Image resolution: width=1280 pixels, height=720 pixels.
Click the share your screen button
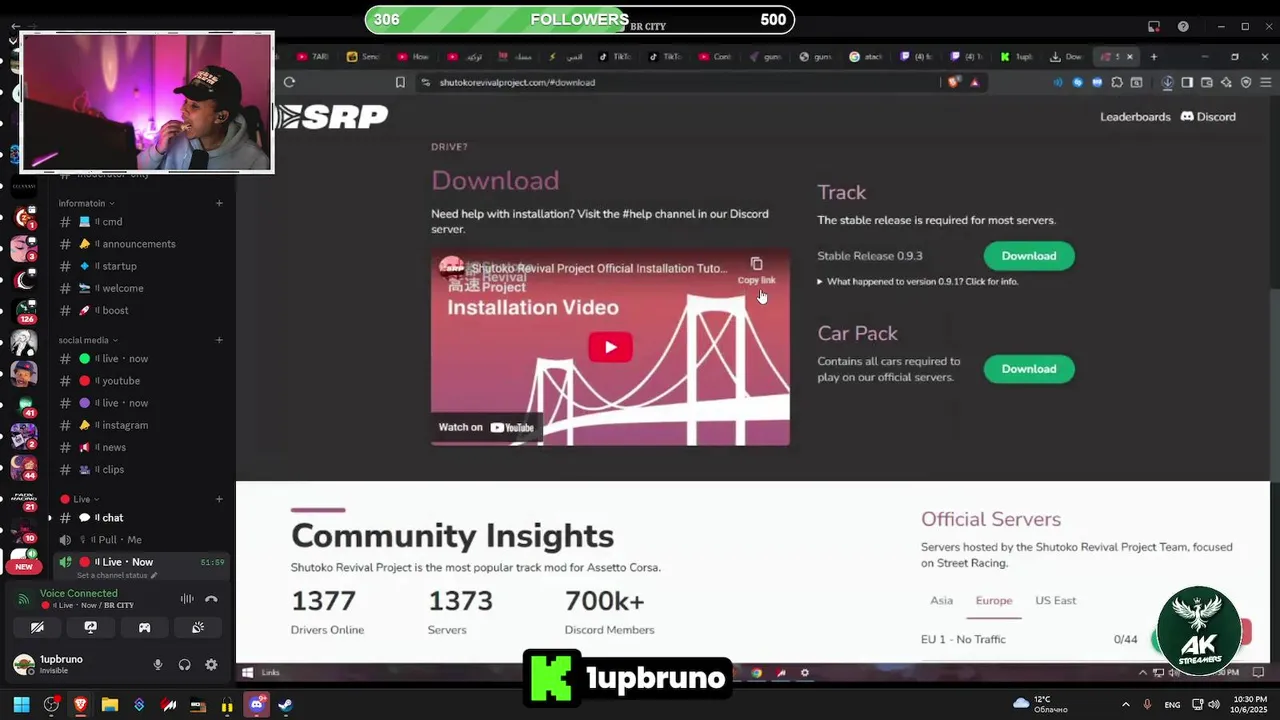(91, 627)
